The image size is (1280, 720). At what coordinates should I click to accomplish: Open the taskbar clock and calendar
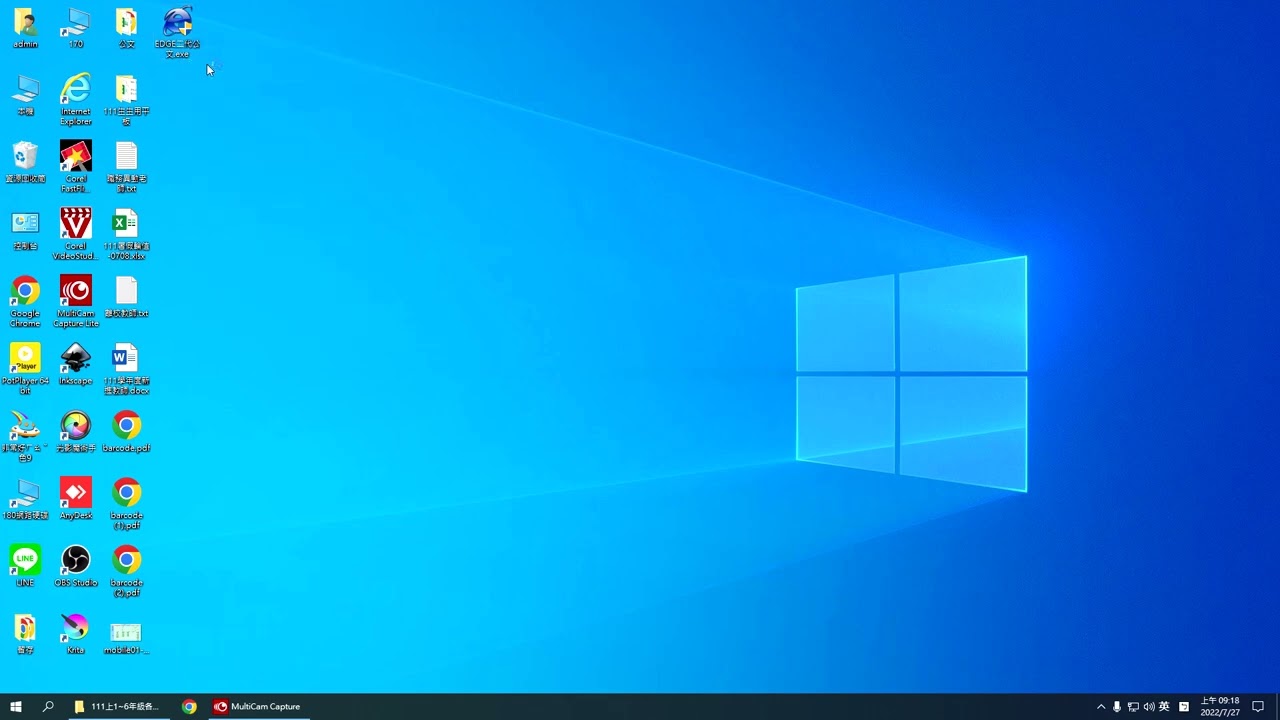pos(1220,706)
